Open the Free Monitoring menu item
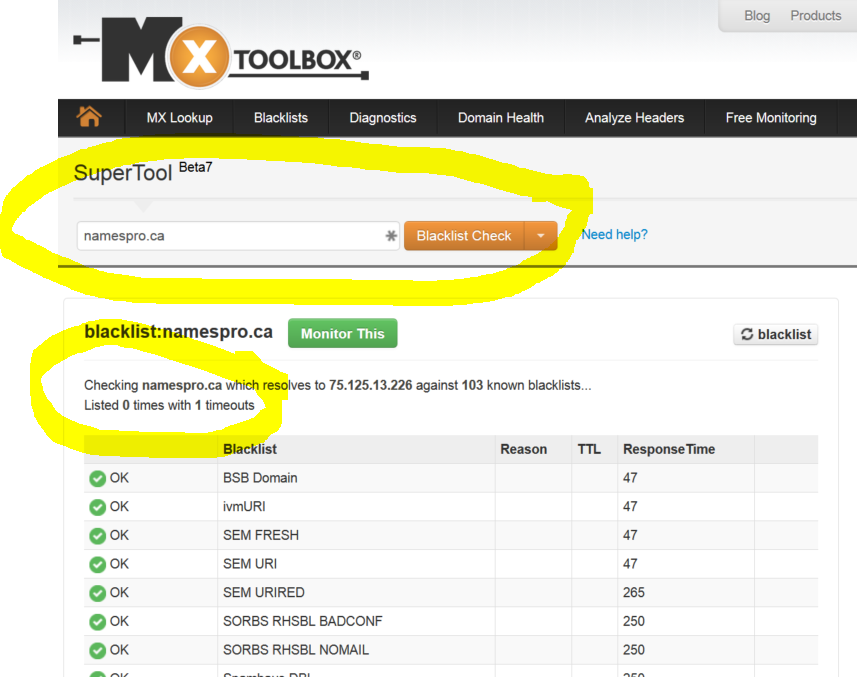The width and height of the screenshot is (857, 677). (771, 117)
